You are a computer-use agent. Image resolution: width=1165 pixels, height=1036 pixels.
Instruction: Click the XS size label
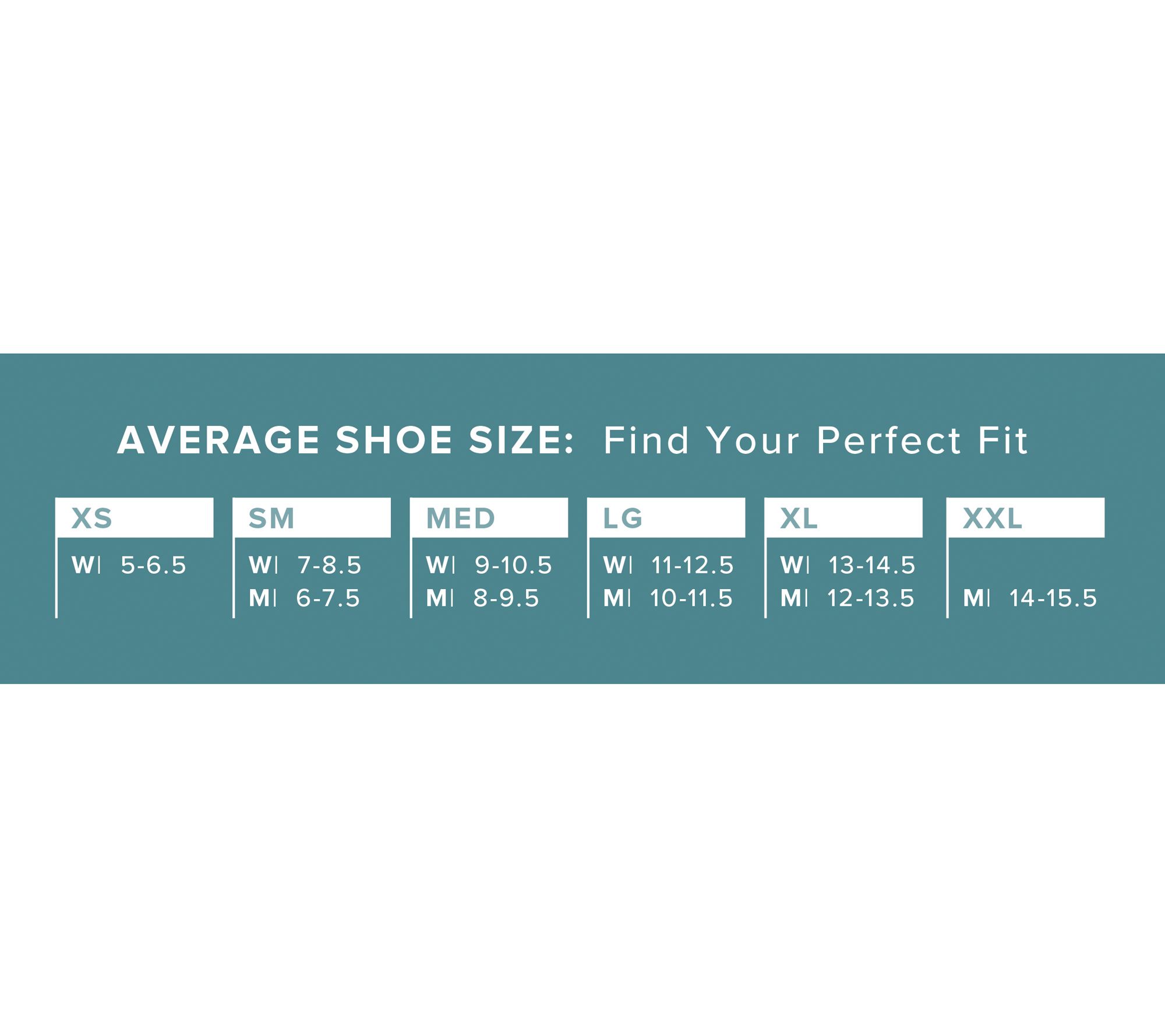(x=92, y=518)
